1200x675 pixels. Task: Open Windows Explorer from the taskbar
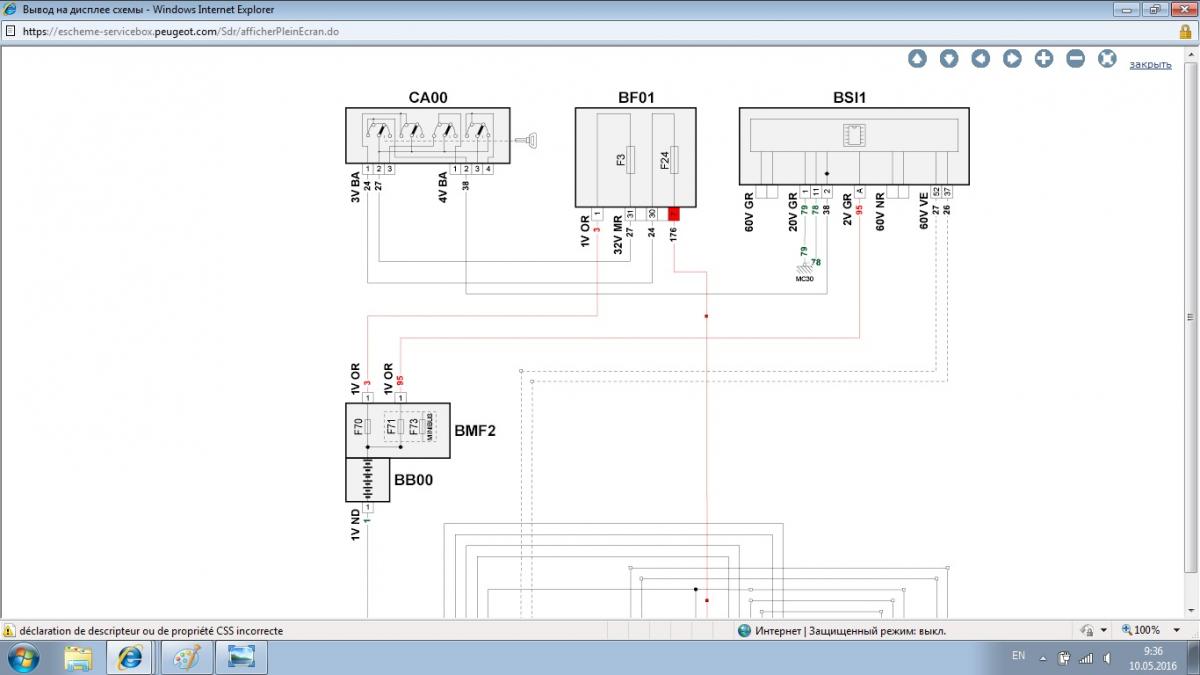(x=78, y=657)
